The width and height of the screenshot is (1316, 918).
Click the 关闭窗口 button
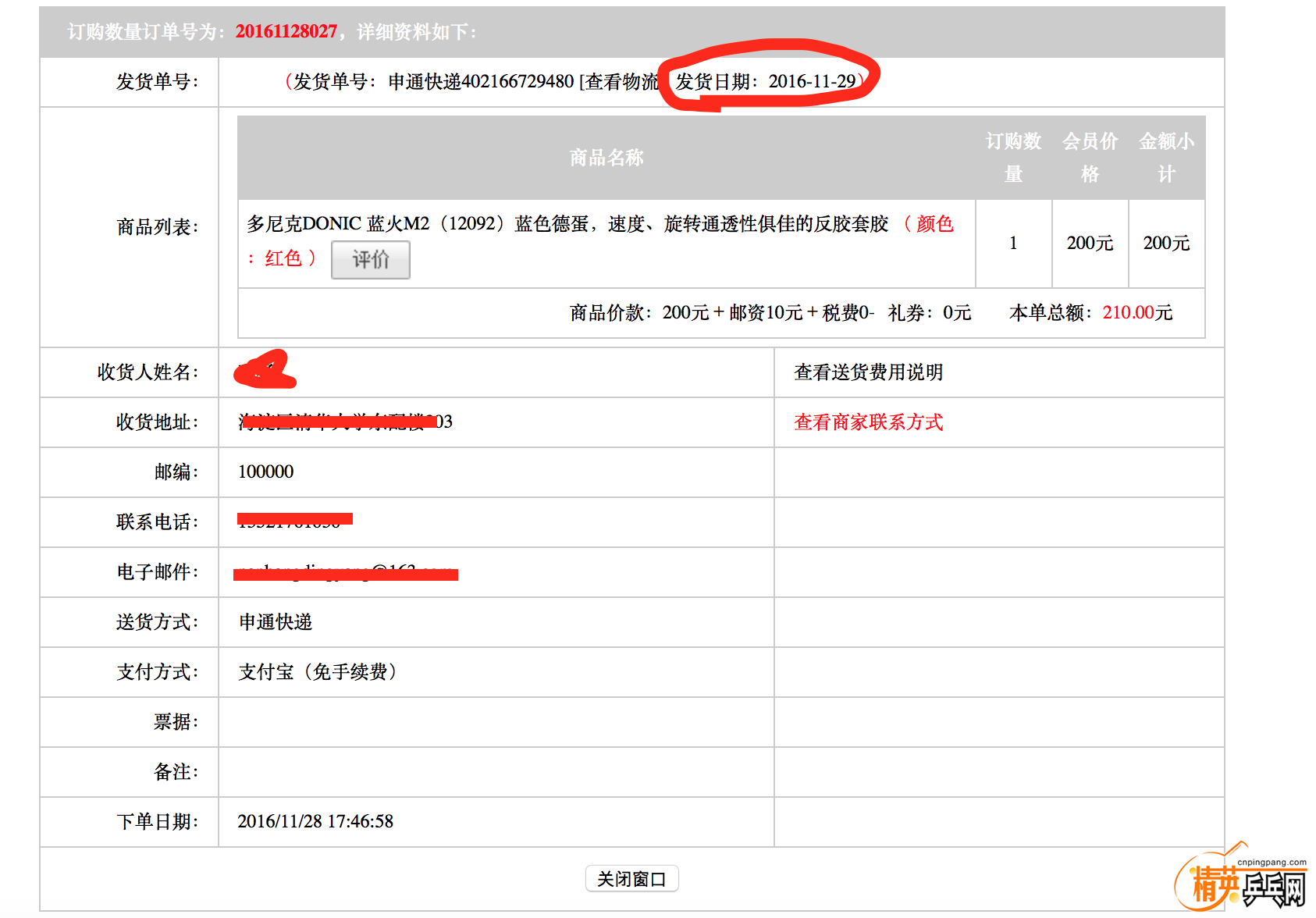click(x=631, y=879)
